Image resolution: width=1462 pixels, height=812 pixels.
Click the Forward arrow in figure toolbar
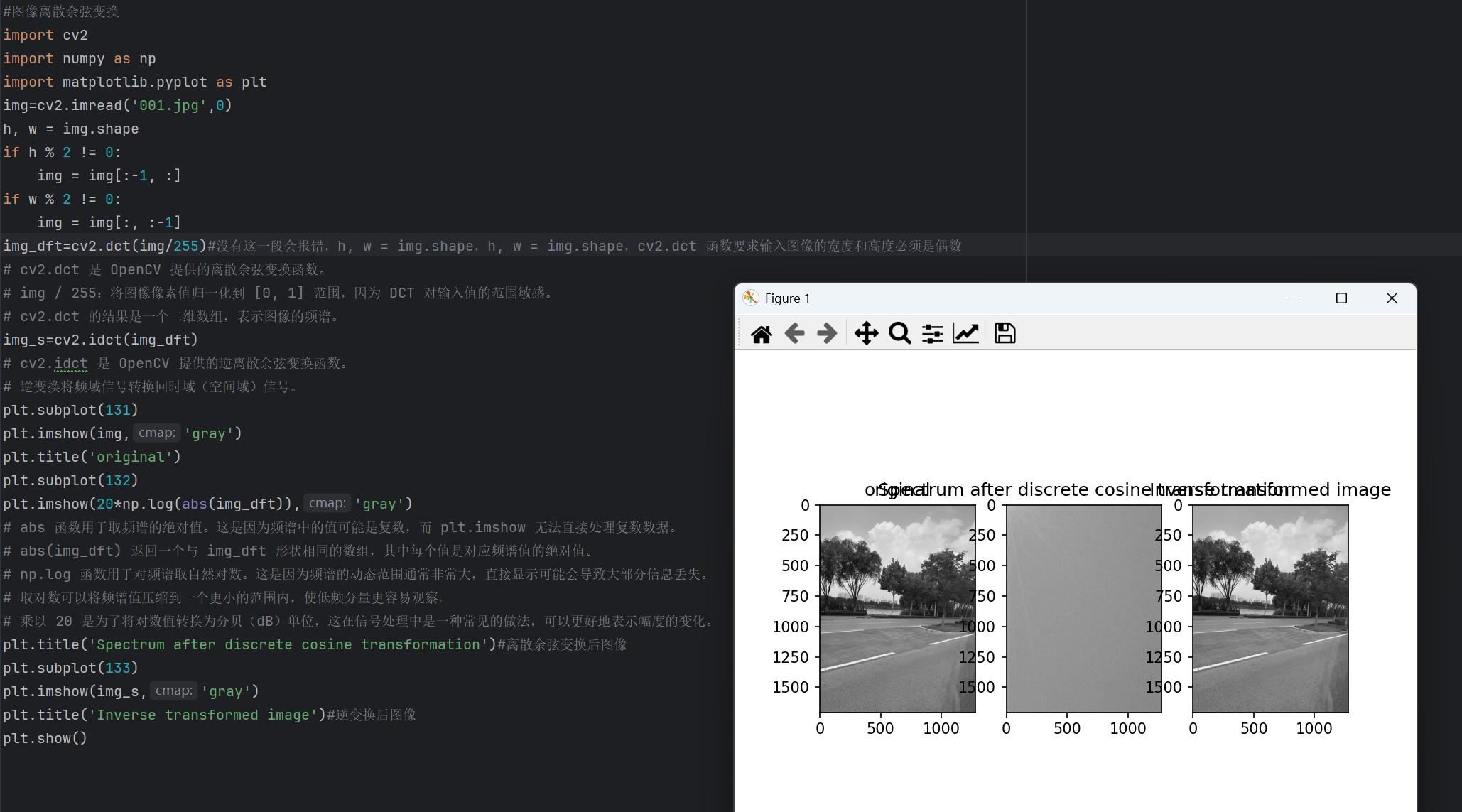tap(828, 333)
